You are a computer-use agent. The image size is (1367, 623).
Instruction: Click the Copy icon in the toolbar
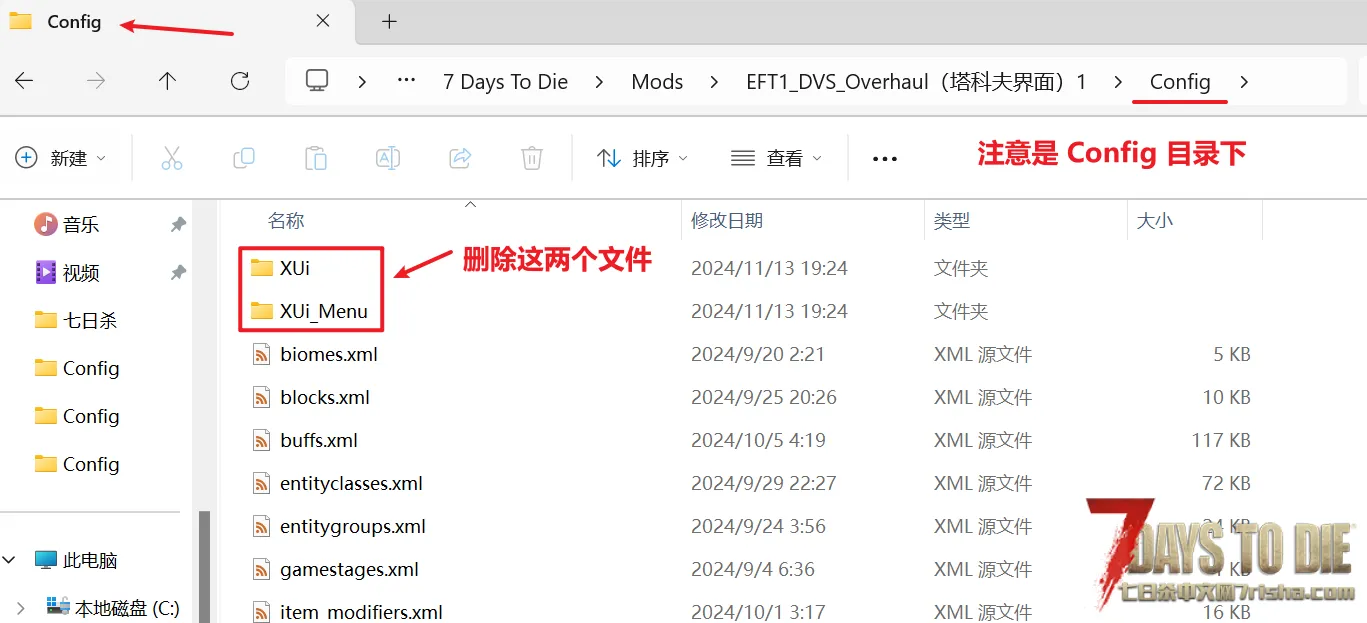(243, 158)
